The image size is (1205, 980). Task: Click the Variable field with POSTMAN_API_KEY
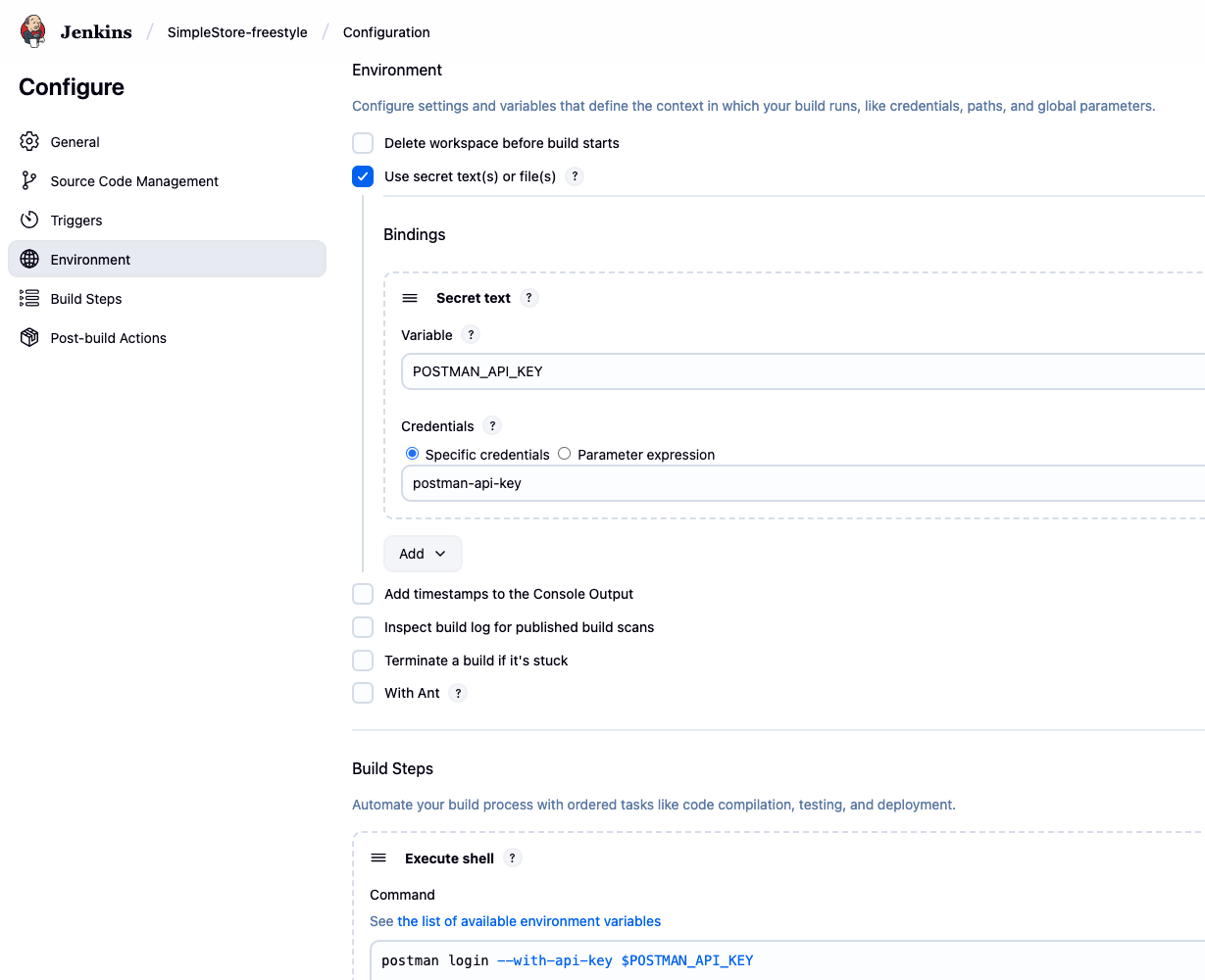pos(803,371)
